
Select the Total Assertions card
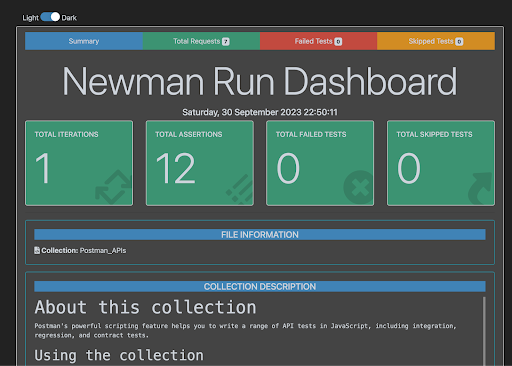200,163
